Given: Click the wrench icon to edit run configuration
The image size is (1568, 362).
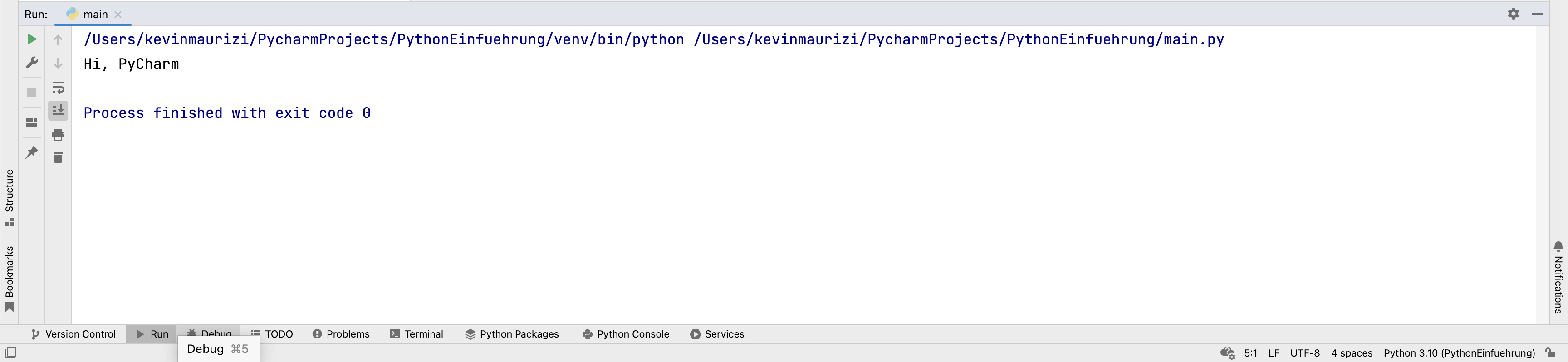Looking at the screenshot, I should [32, 63].
